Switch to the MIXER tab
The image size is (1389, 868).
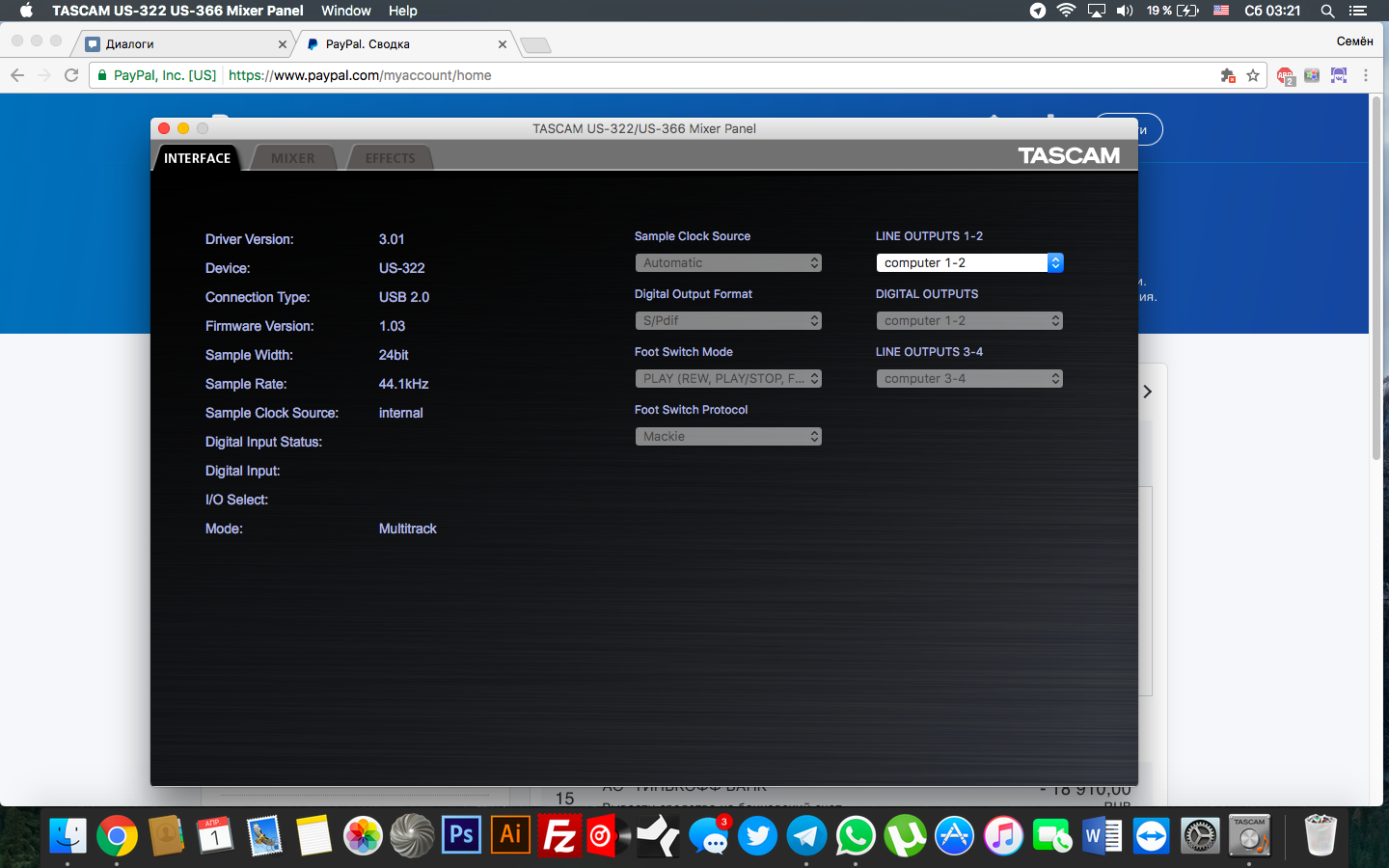293,158
